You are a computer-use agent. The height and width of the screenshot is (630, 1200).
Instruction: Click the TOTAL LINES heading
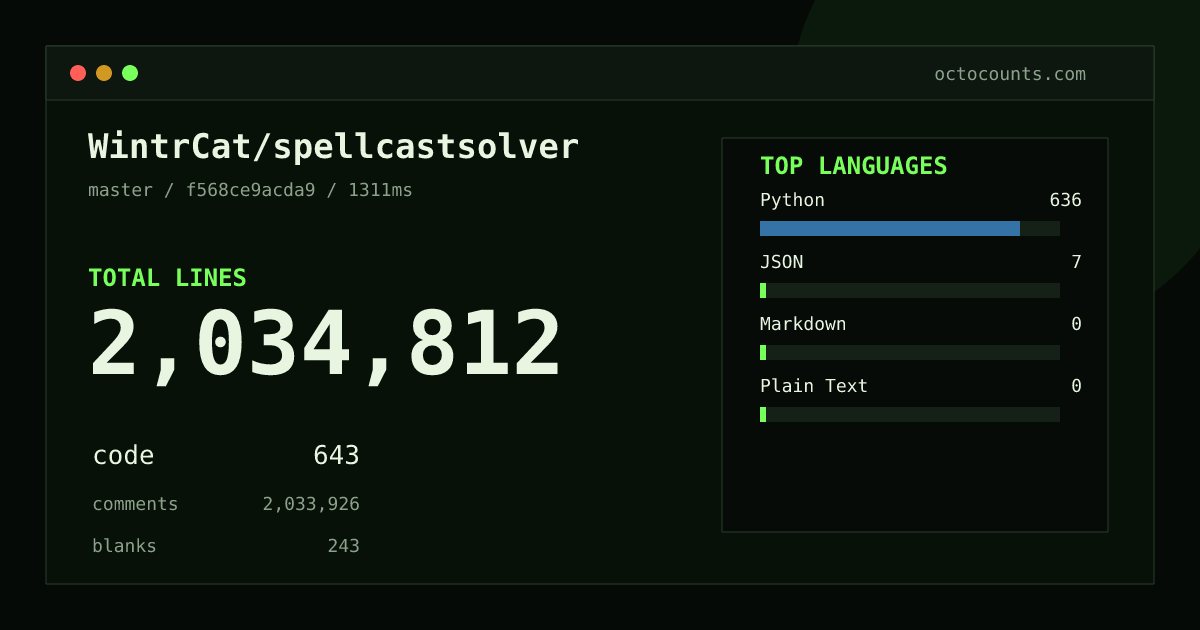click(167, 278)
